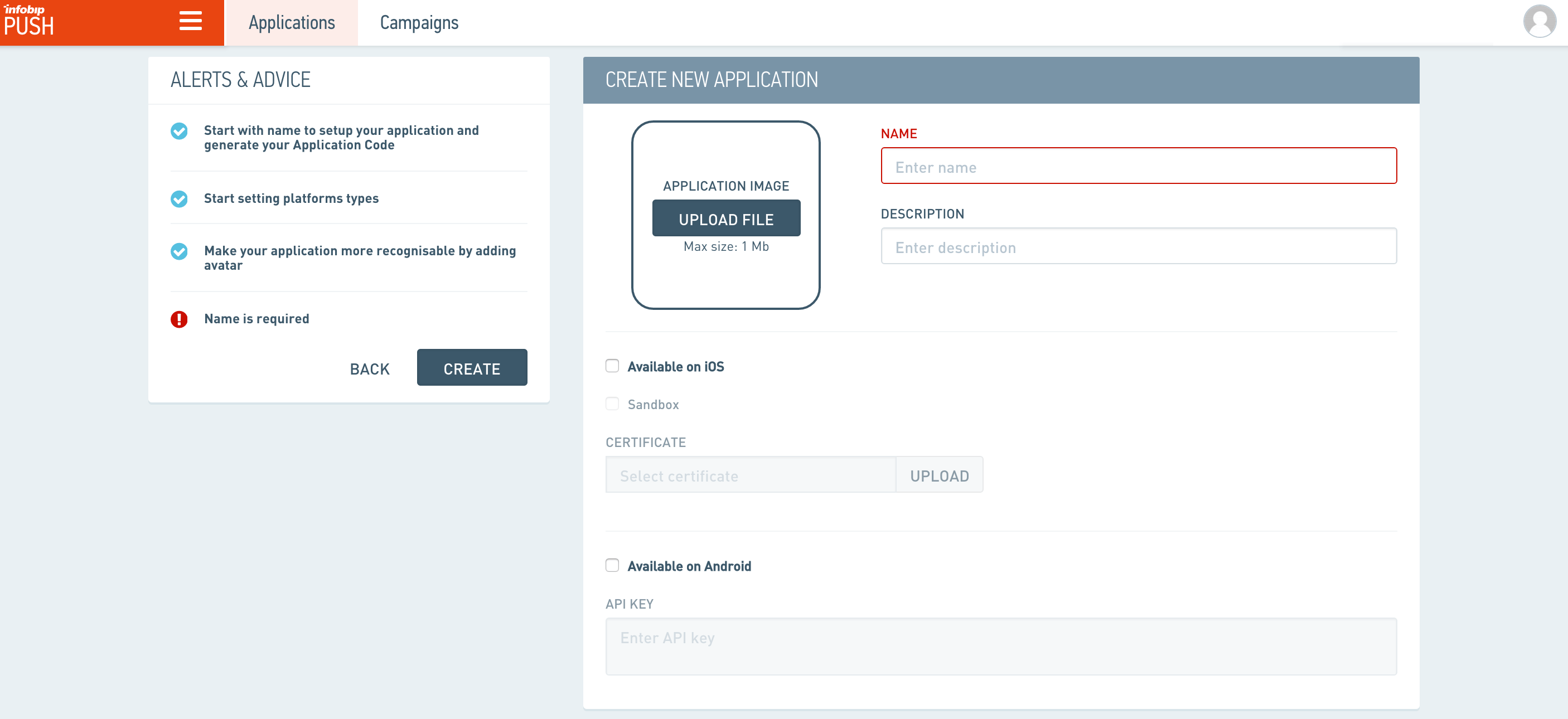Click the BACK button
Viewport: 1568px width, 719px height.
pyautogui.click(x=370, y=368)
